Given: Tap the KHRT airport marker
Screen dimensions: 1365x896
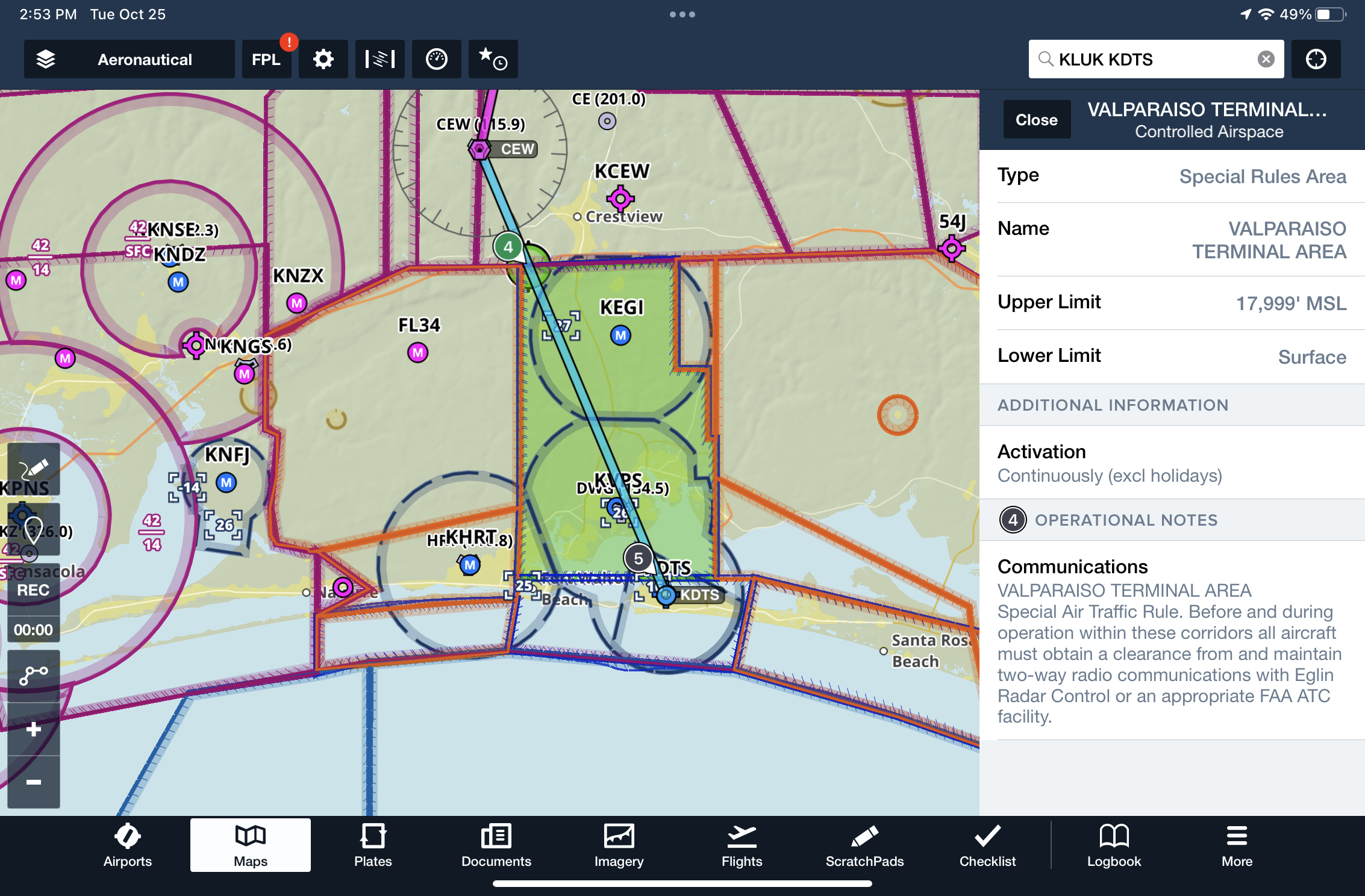Looking at the screenshot, I should pos(470,565).
